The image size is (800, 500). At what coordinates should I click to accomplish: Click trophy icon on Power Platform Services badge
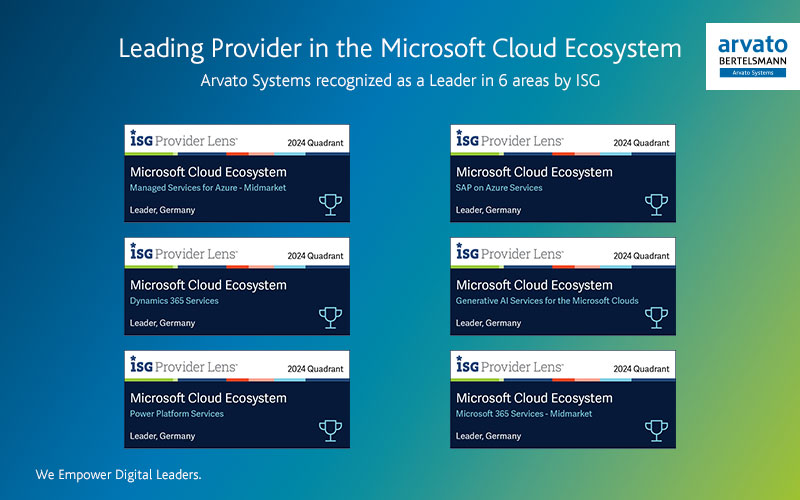pyautogui.click(x=330, y=431)
